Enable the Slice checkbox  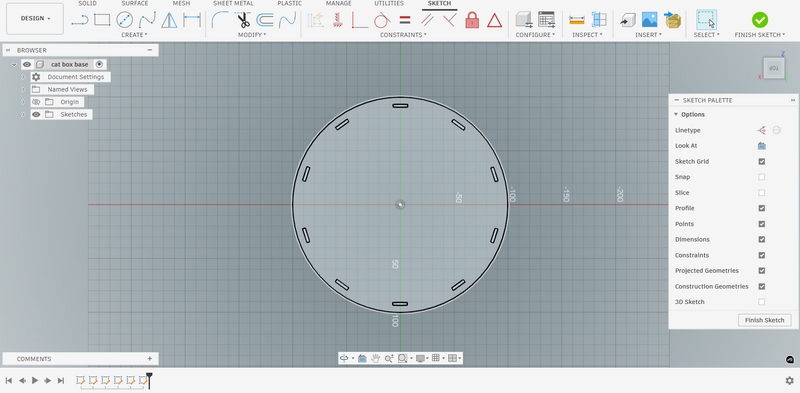762,192
